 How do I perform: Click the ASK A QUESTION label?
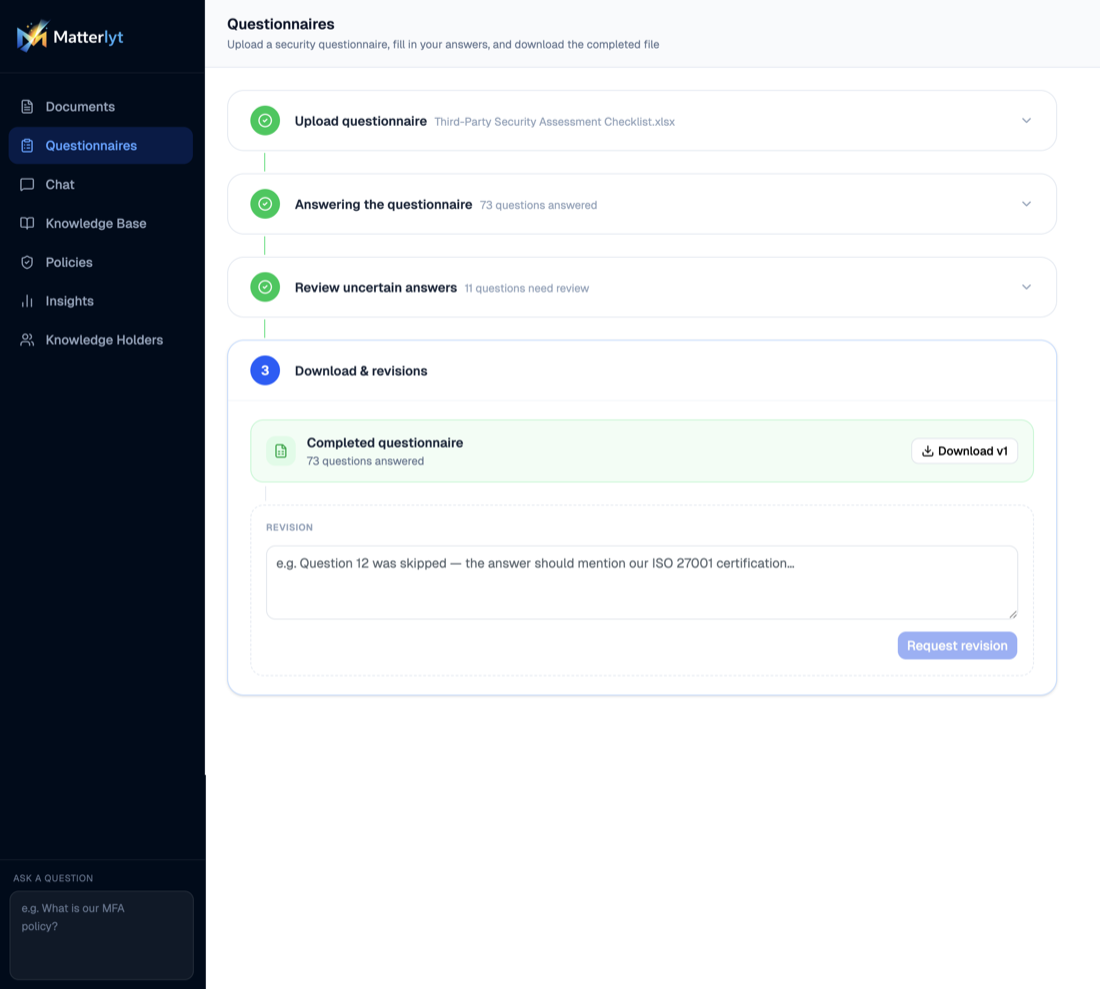click(53, 878)
